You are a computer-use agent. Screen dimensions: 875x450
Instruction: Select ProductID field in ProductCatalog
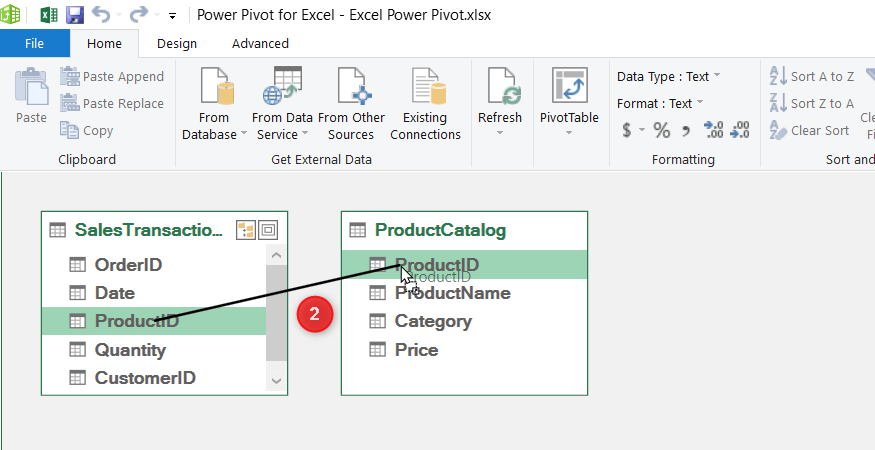pos(464,264)
